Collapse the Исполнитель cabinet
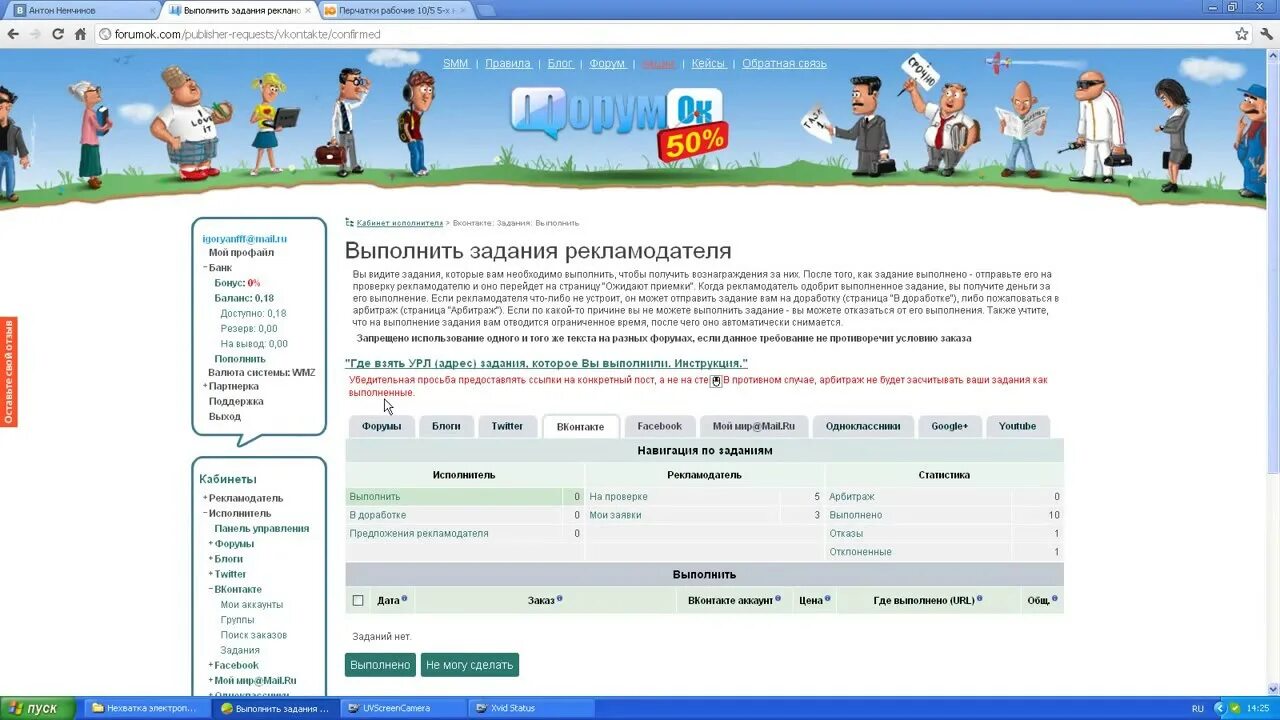1280x720 pixels. (205, 513)
